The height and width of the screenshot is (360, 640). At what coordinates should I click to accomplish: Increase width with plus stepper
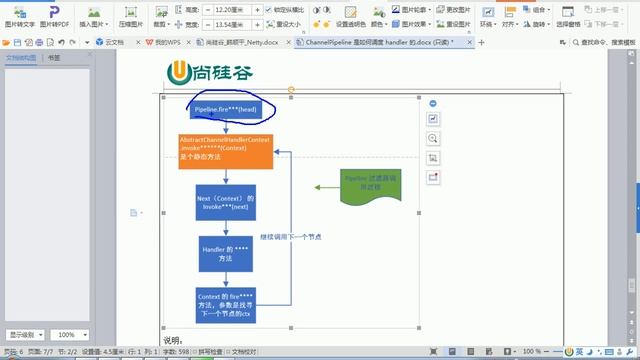[x=257, y=25]
